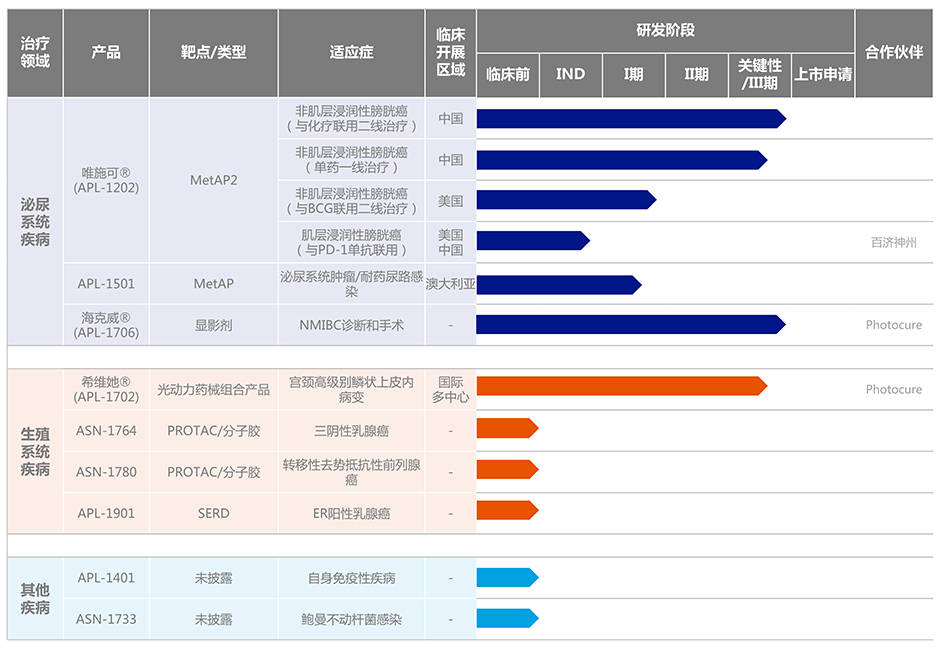The image size is (940, 650).
Task: Click the 'NMIBC诊断和手术' indication cell
Action: pyautogui.click(x=351, y=325)
